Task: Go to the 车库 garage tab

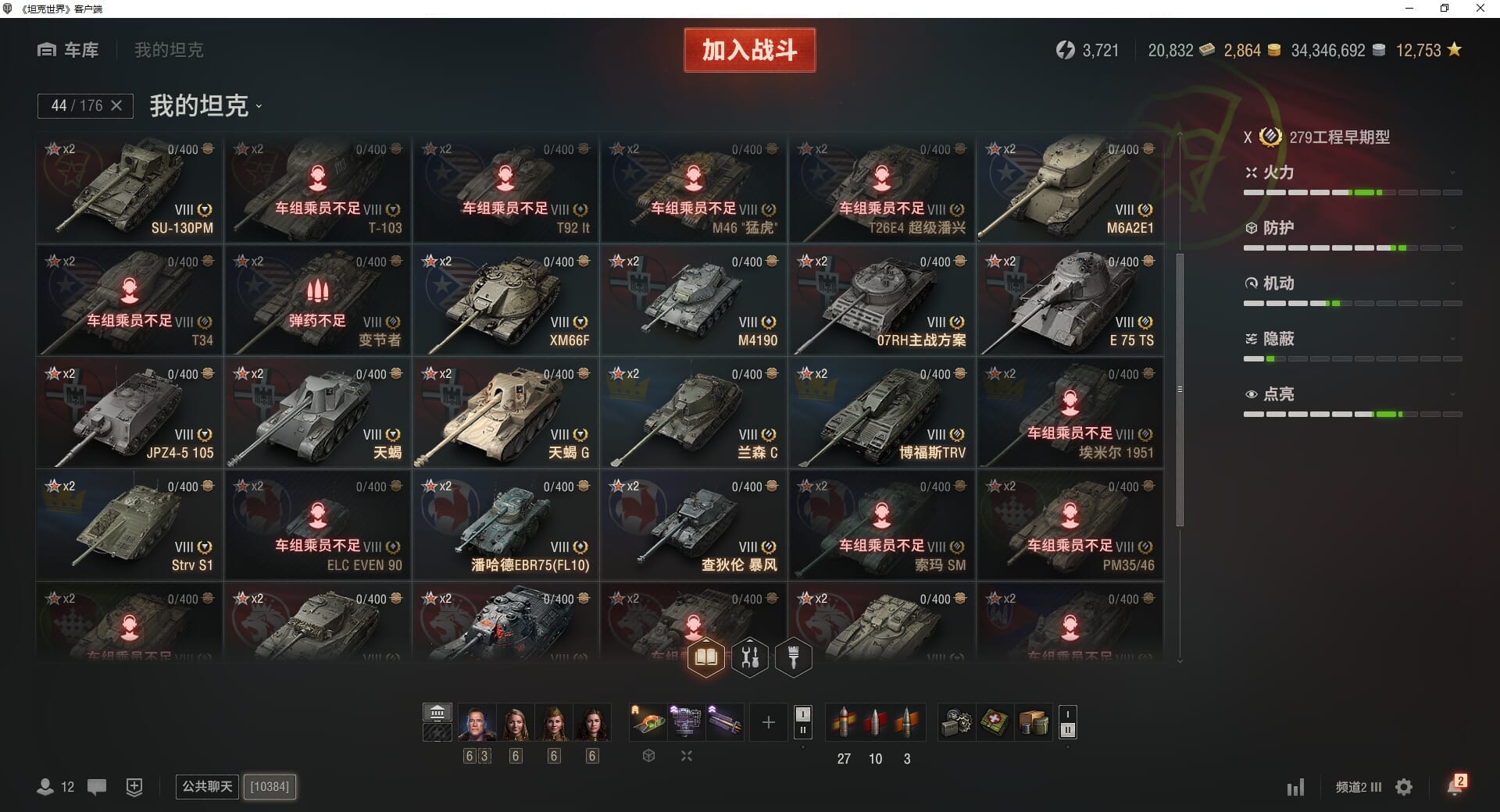Action: (68, 50)
